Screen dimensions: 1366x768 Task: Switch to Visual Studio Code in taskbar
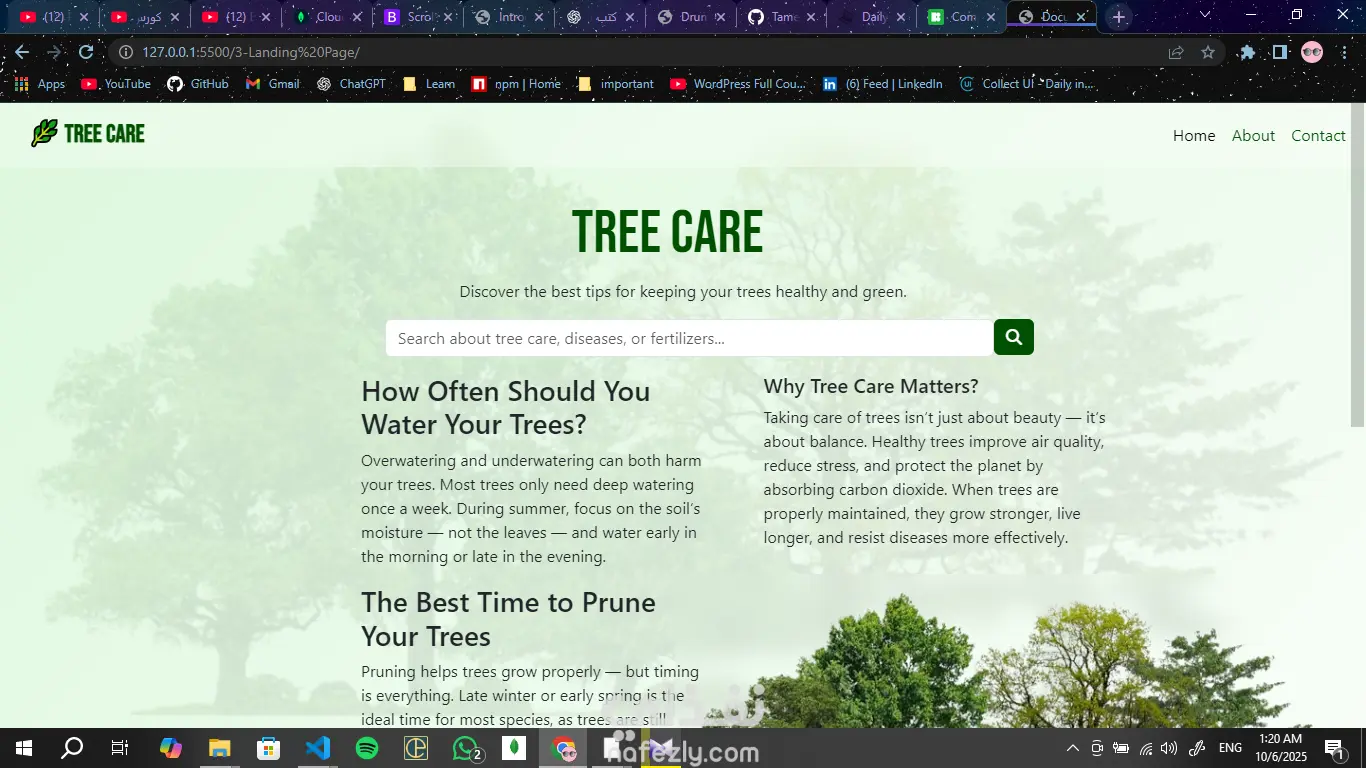pyautogui.click(x=317, y=748)
